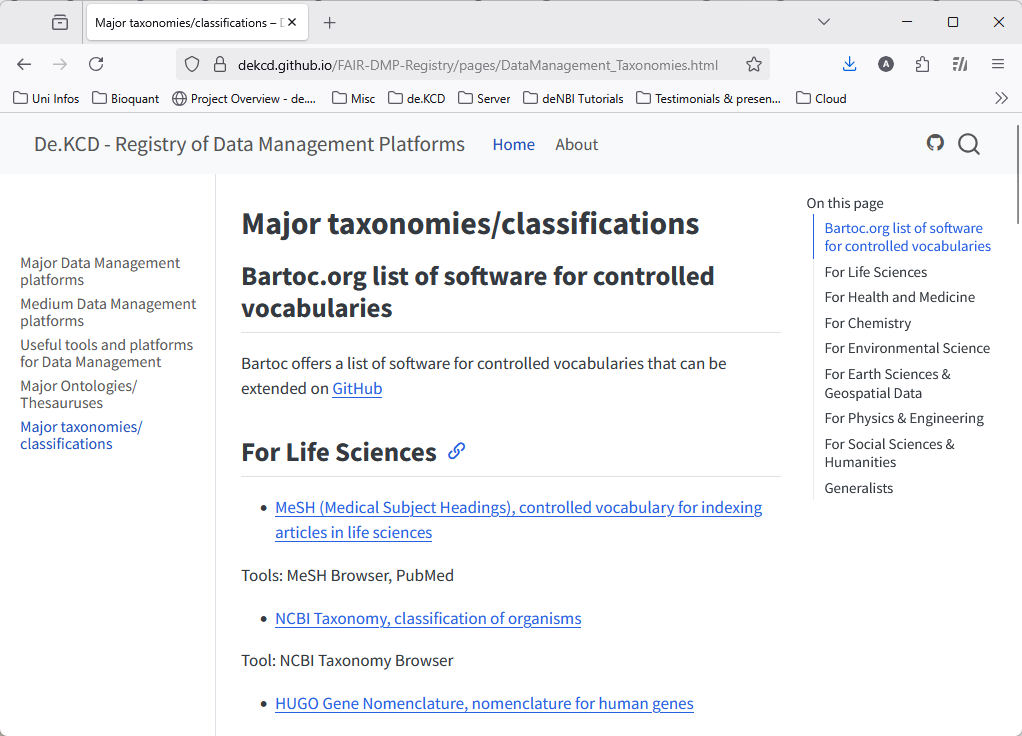The image size is (1022, 736).
Task: Switch to the About page
Action: (x=576, y=144)
